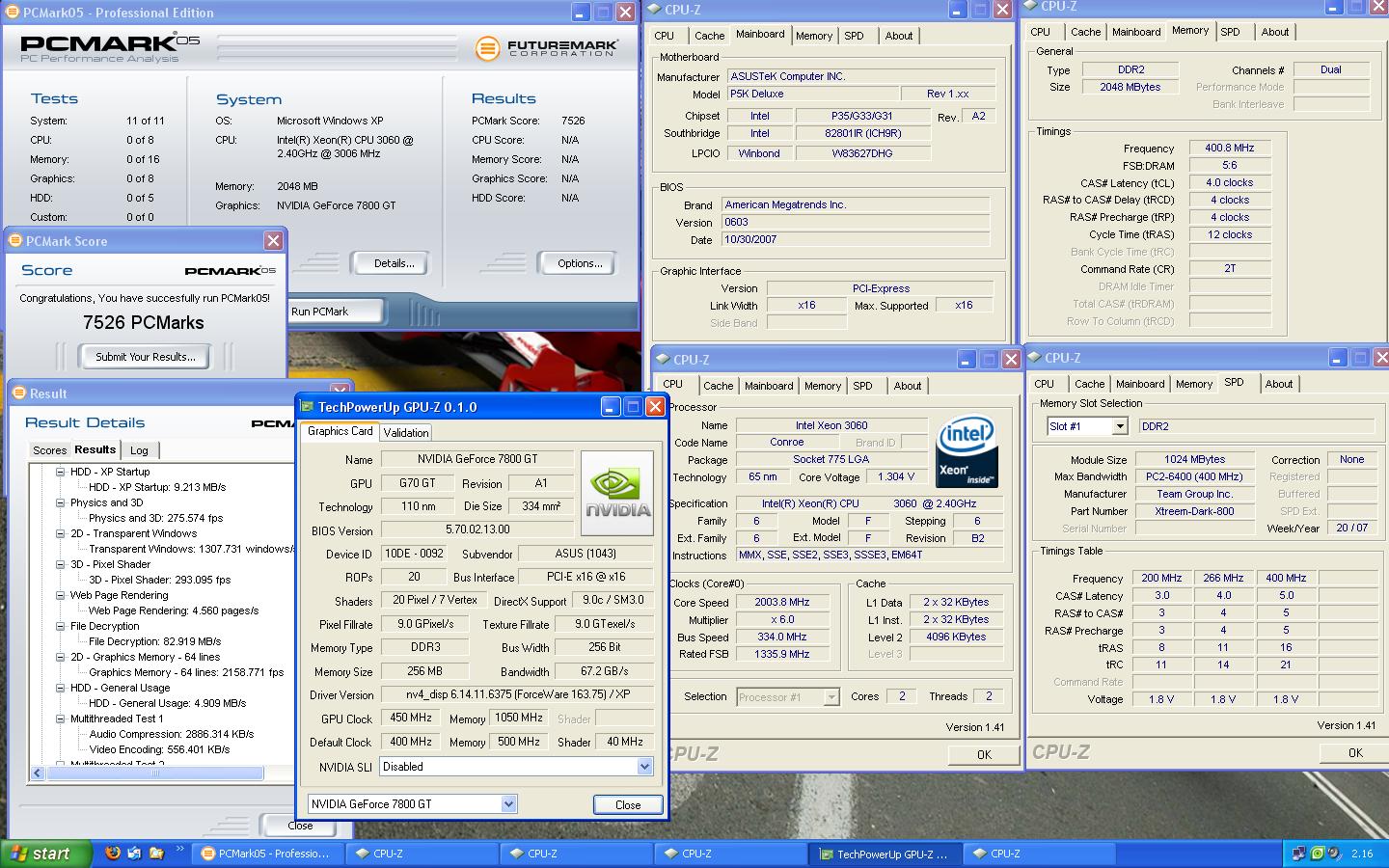1389x868 pixels.
Task: Collapse File Decryption tree node
Action: (x=60, y=626)
